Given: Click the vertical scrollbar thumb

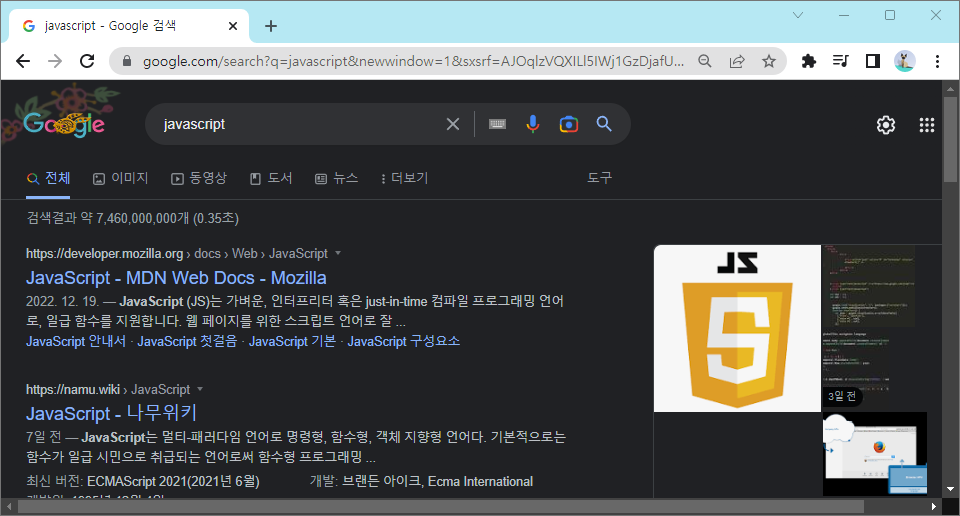Looking at the screenshot, I should click(x=950, y=139).
